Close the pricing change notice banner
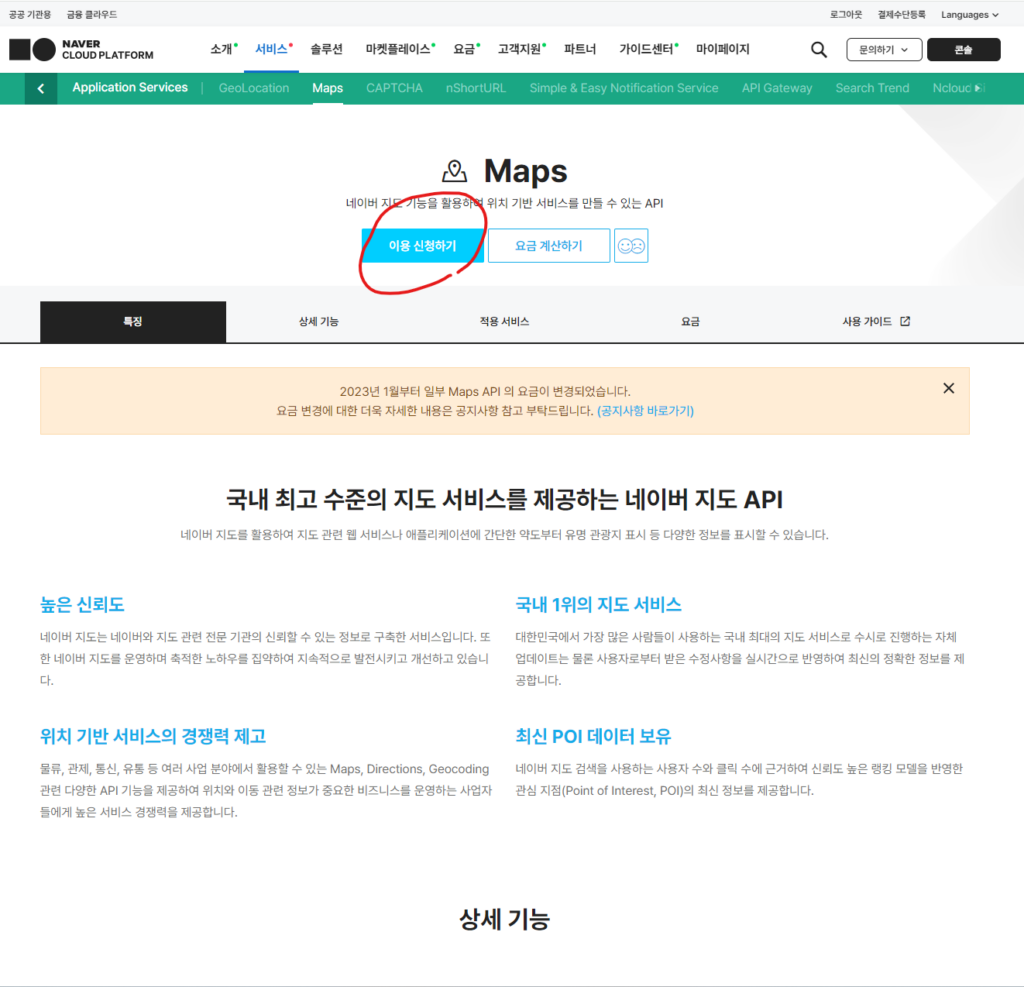The height and width of the screenshot is (987, 1024). 949,388
